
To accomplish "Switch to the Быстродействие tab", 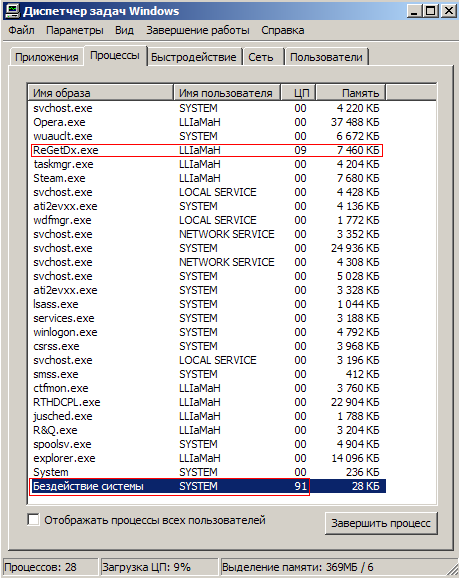I will 194,57.
